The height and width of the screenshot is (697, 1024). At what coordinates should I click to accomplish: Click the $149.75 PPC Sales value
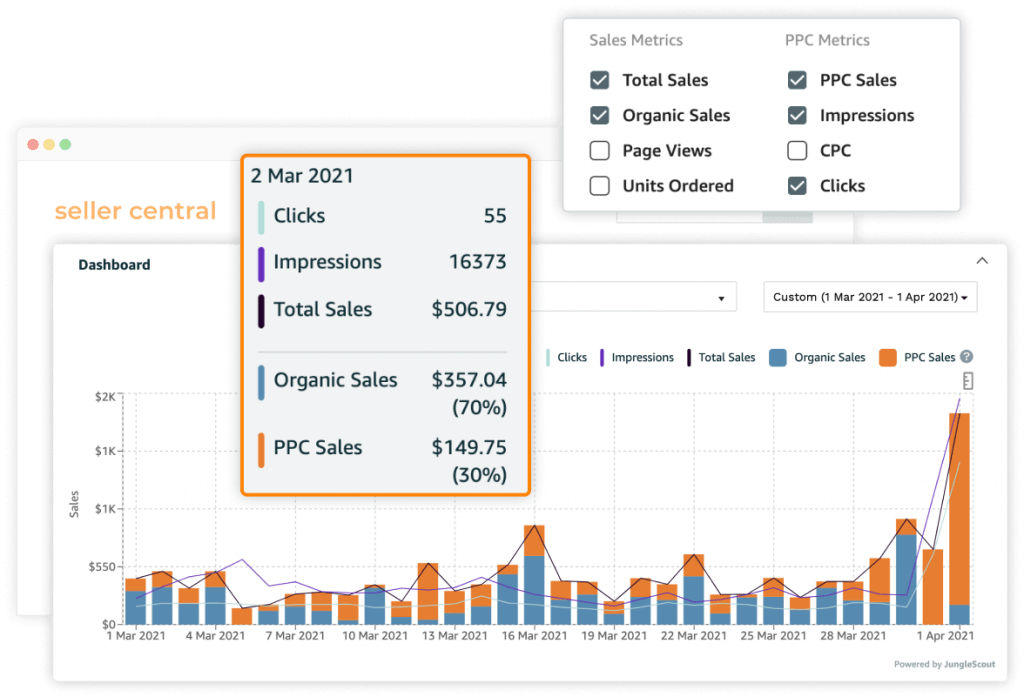(469, 447)
